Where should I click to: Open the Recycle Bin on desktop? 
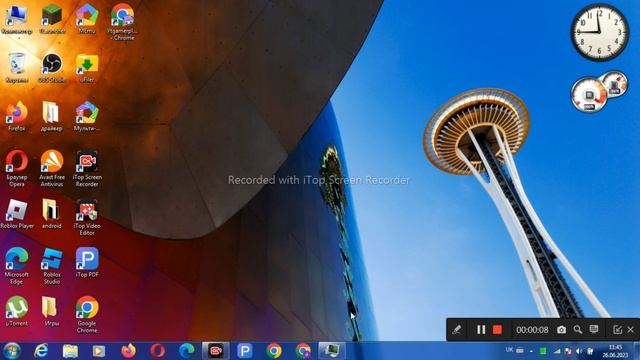pyautogui.click(x=17, y=68)
